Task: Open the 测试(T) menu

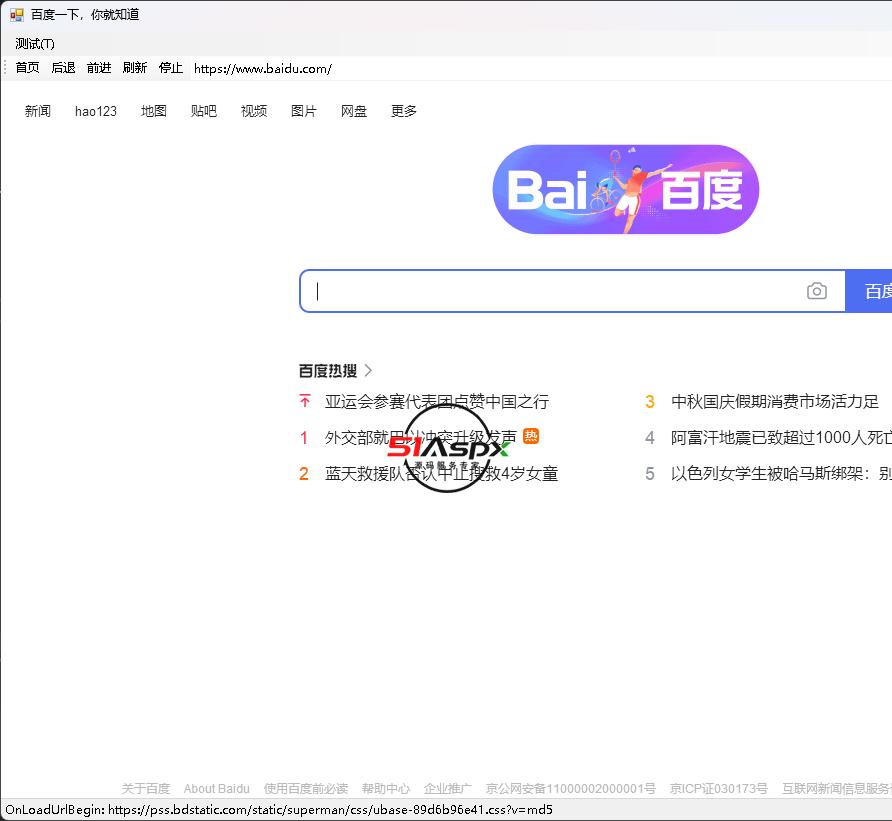Action: (33, 43)
